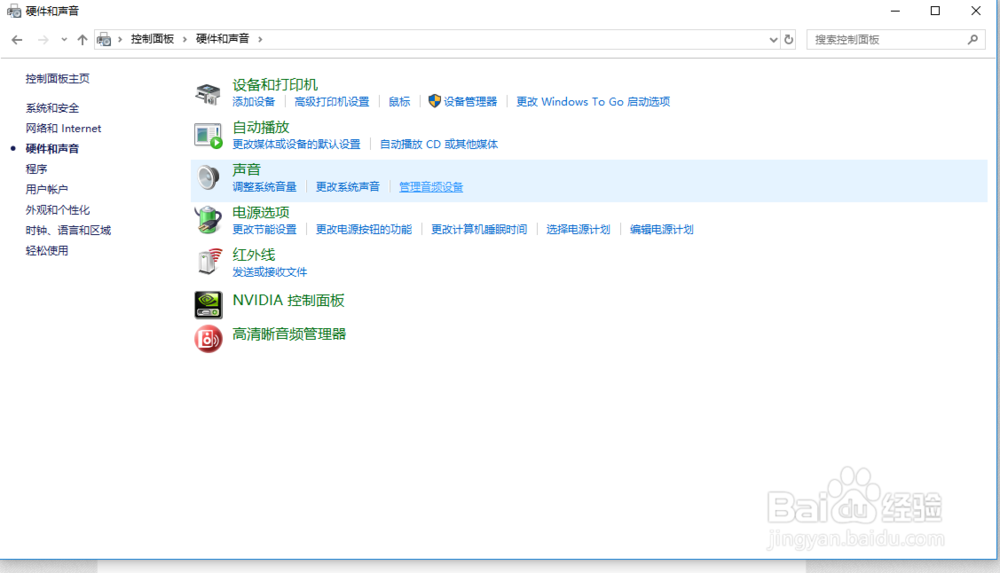Open the recent locations dropdown arrow
The image size is (1000, 573).
(x=64, y=40)
